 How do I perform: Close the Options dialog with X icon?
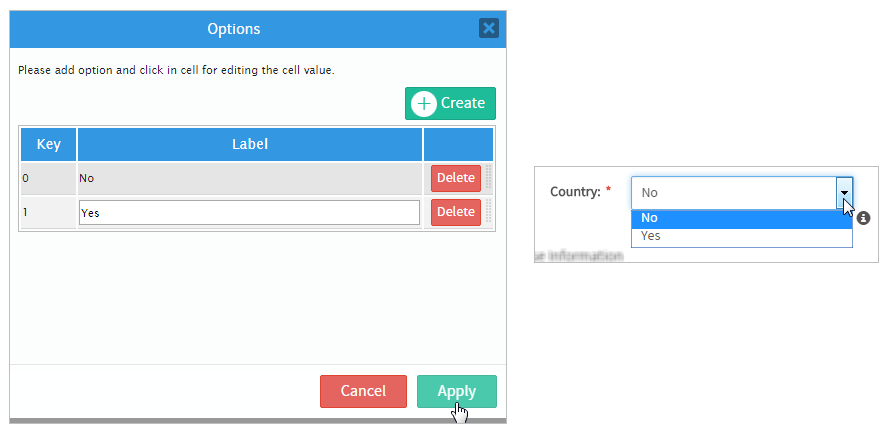coord(489,28)
